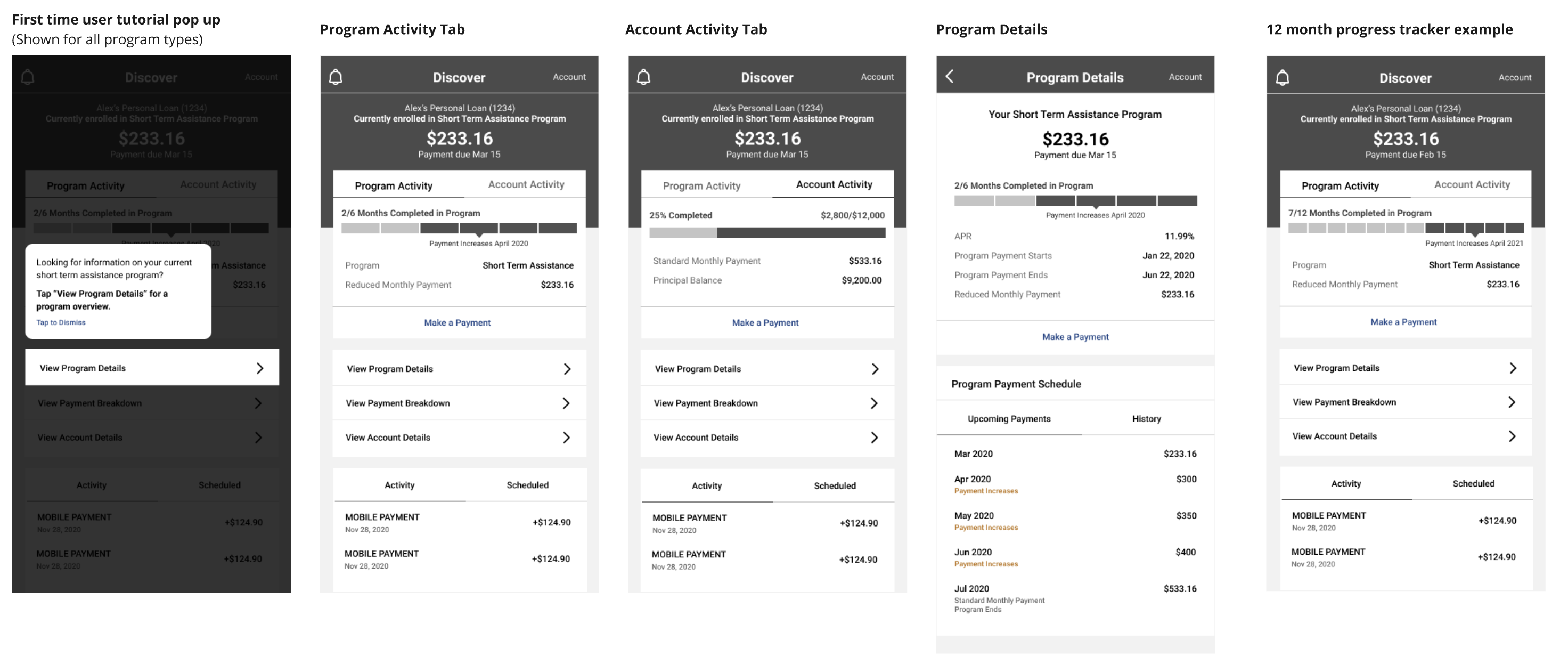Select Program Activity tab in Program Activity Tab screen
The width and height of the screenshot is (1568, 664).
click(x=394, y=185)
